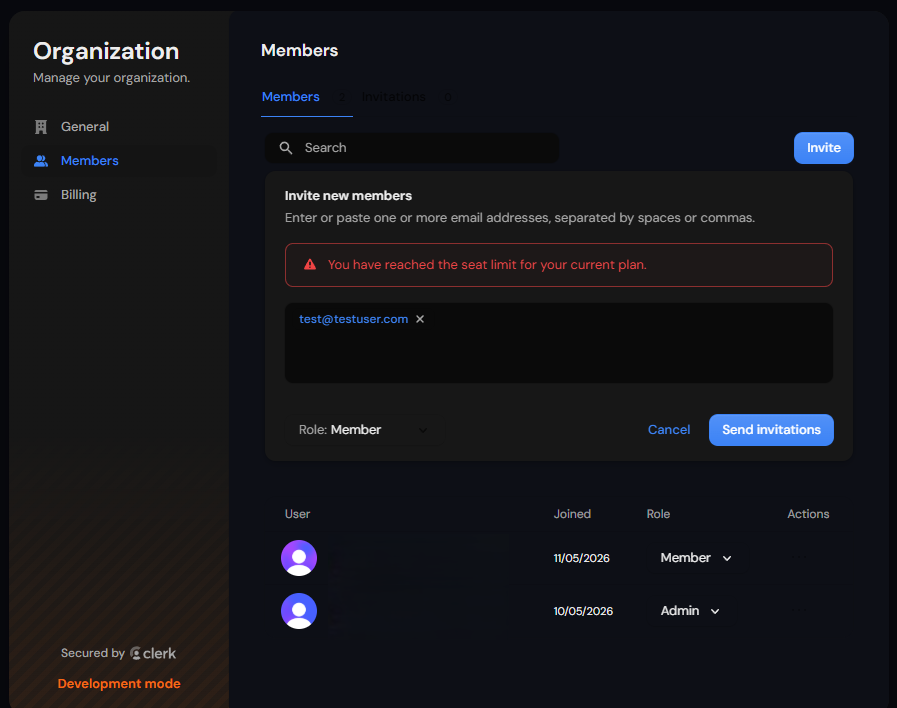Click the Actions column header
The image size is (897, 708).
click(808, 514)
